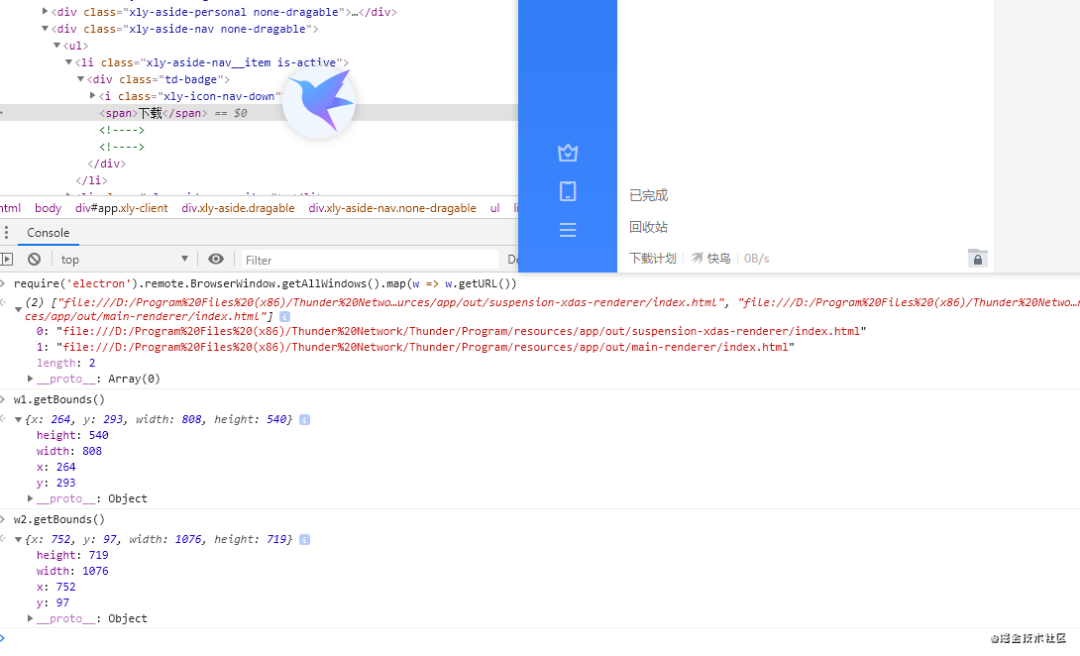Select the span 下载 element row
1080x656 pixels.
click(x=259, y=113)
